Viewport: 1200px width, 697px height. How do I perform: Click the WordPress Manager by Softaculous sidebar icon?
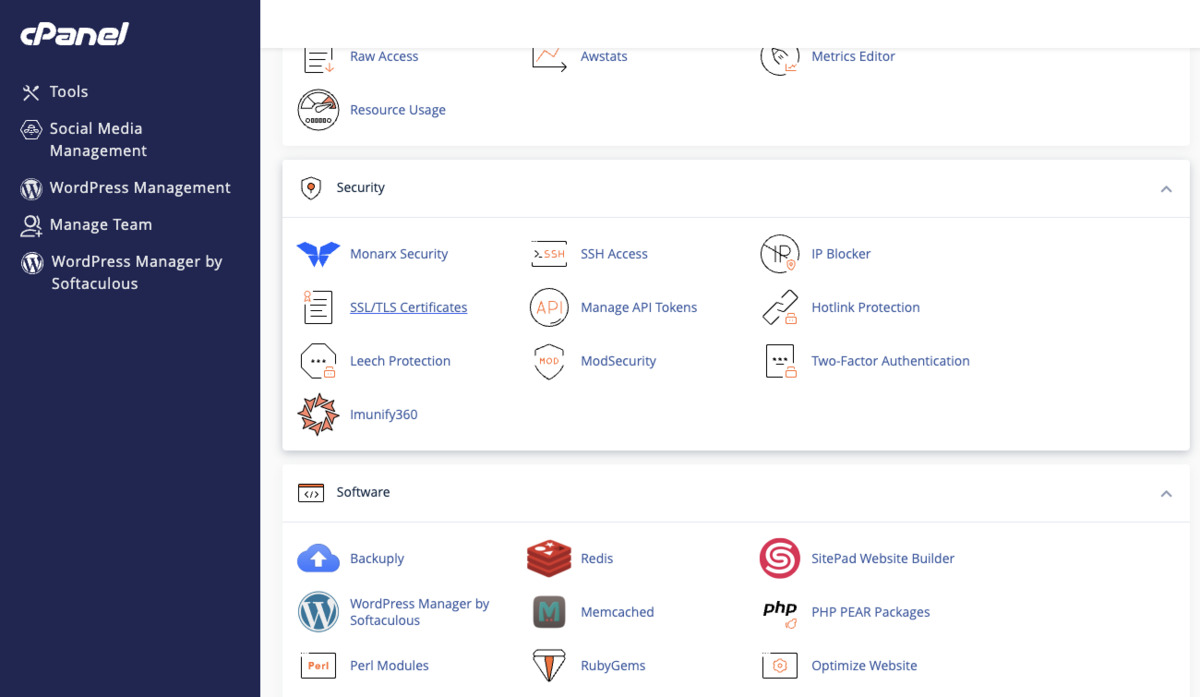(x=32, y=262)
